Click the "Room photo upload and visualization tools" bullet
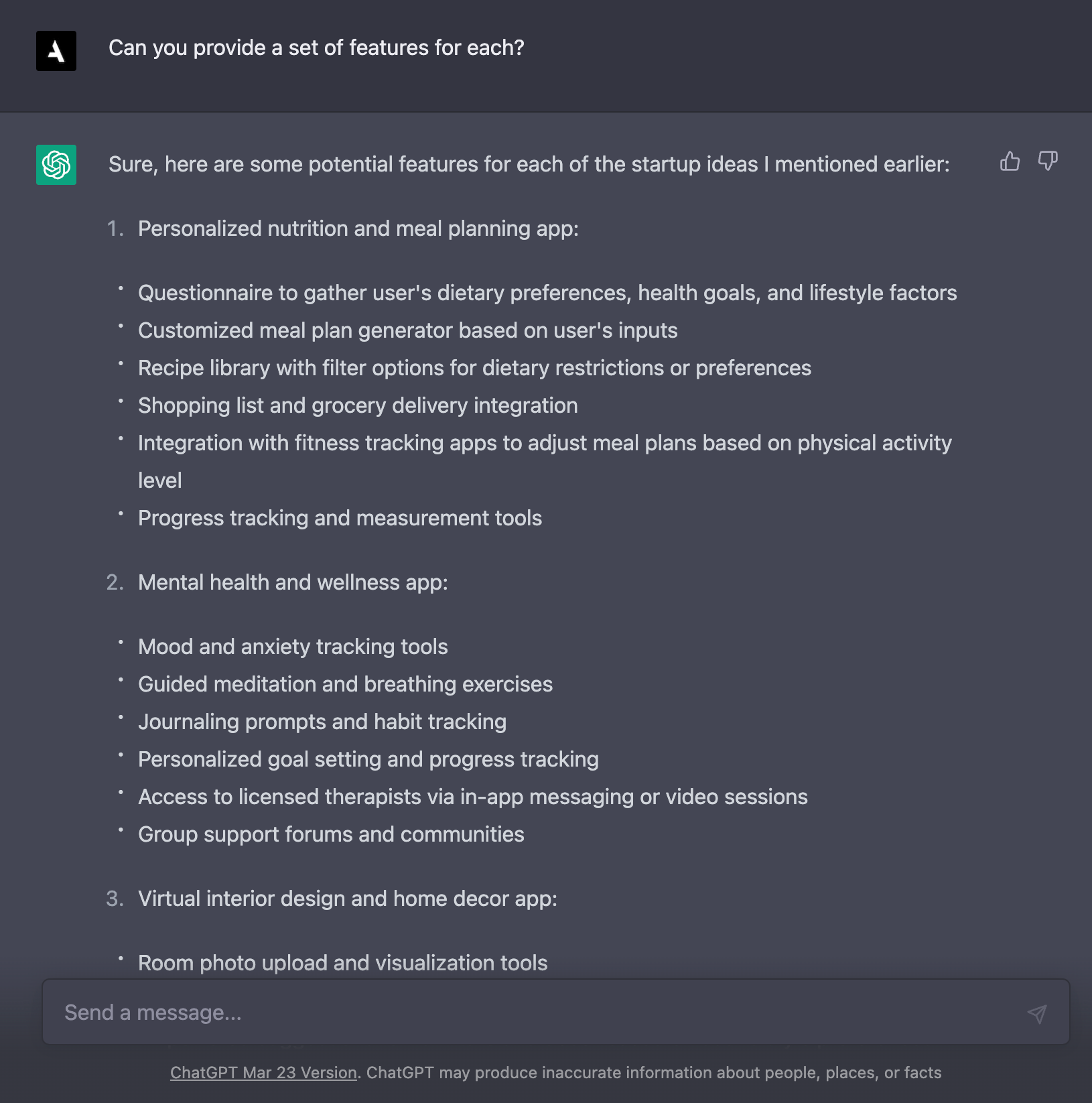Viewport: 1092px width, 1103px height. (x=342, y=964)
